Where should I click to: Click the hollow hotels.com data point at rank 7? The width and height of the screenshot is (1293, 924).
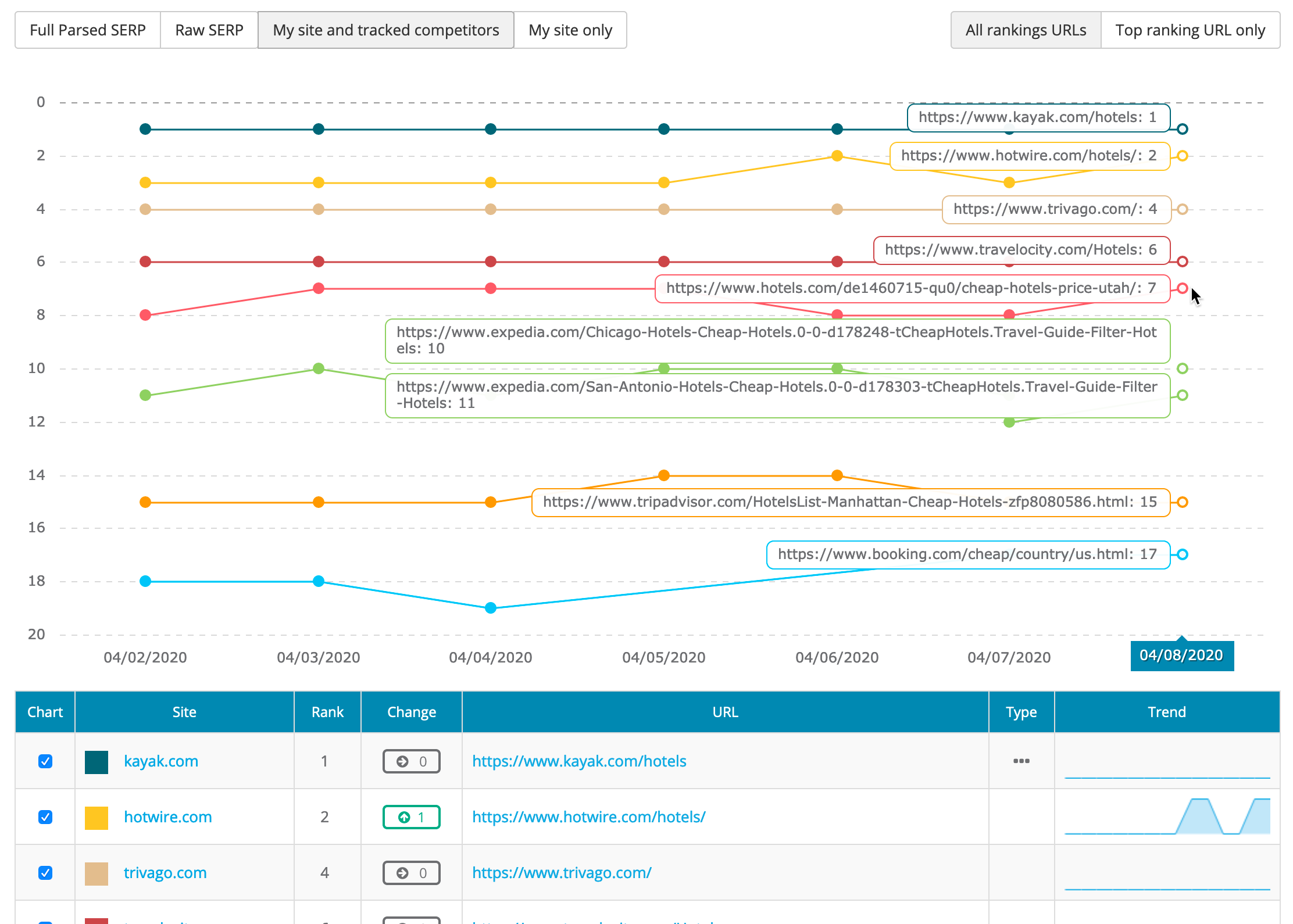click(1182, 288)
